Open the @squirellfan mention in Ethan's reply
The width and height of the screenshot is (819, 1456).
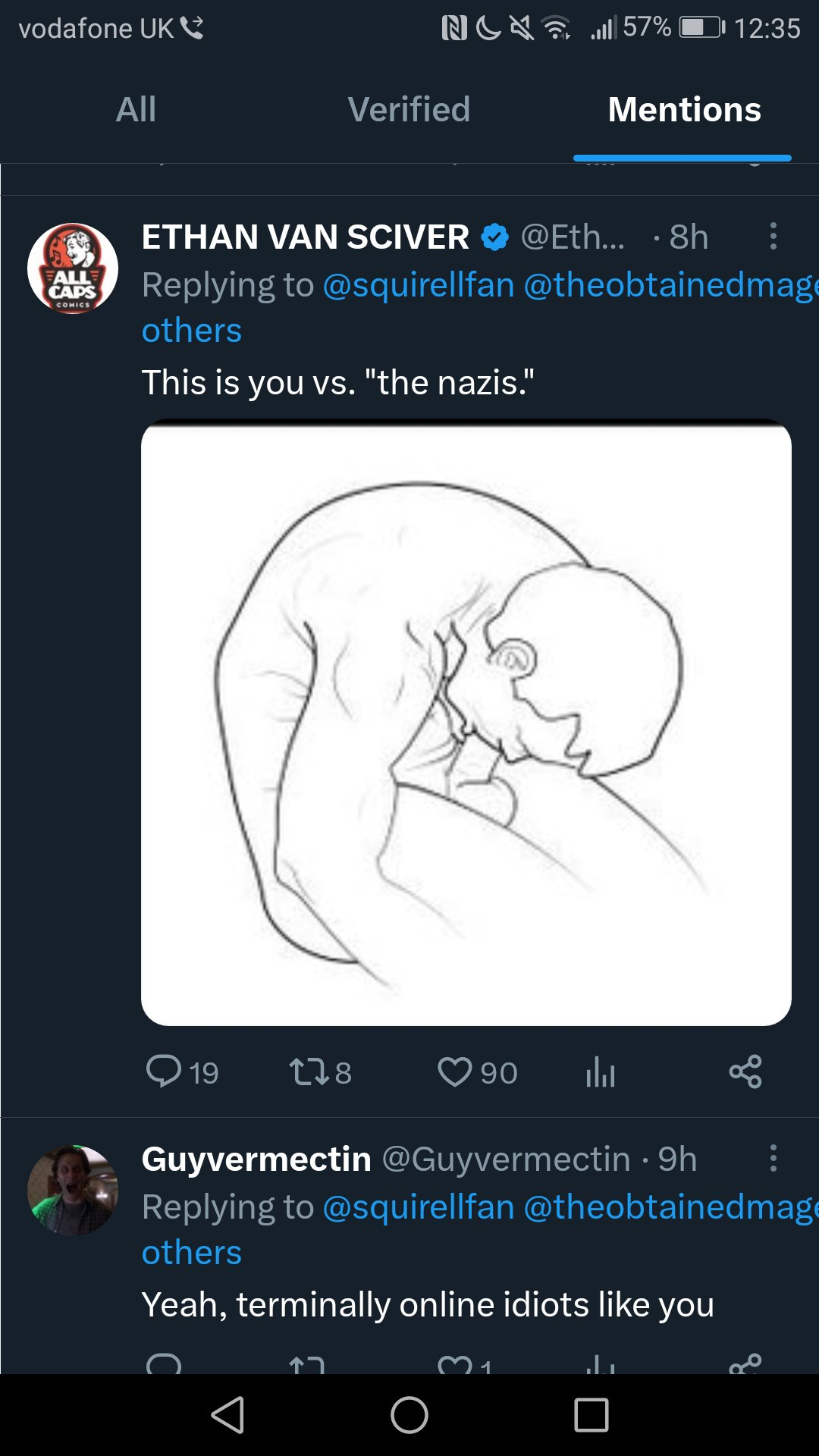419,285
